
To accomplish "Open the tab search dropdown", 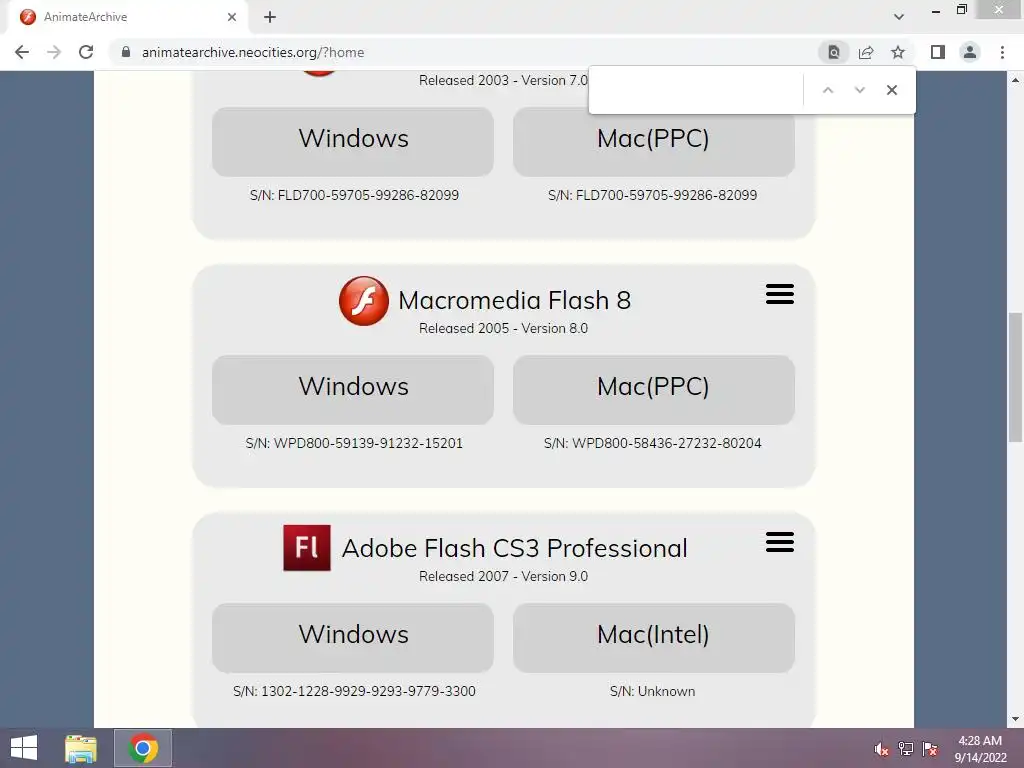I will (899, 17).
